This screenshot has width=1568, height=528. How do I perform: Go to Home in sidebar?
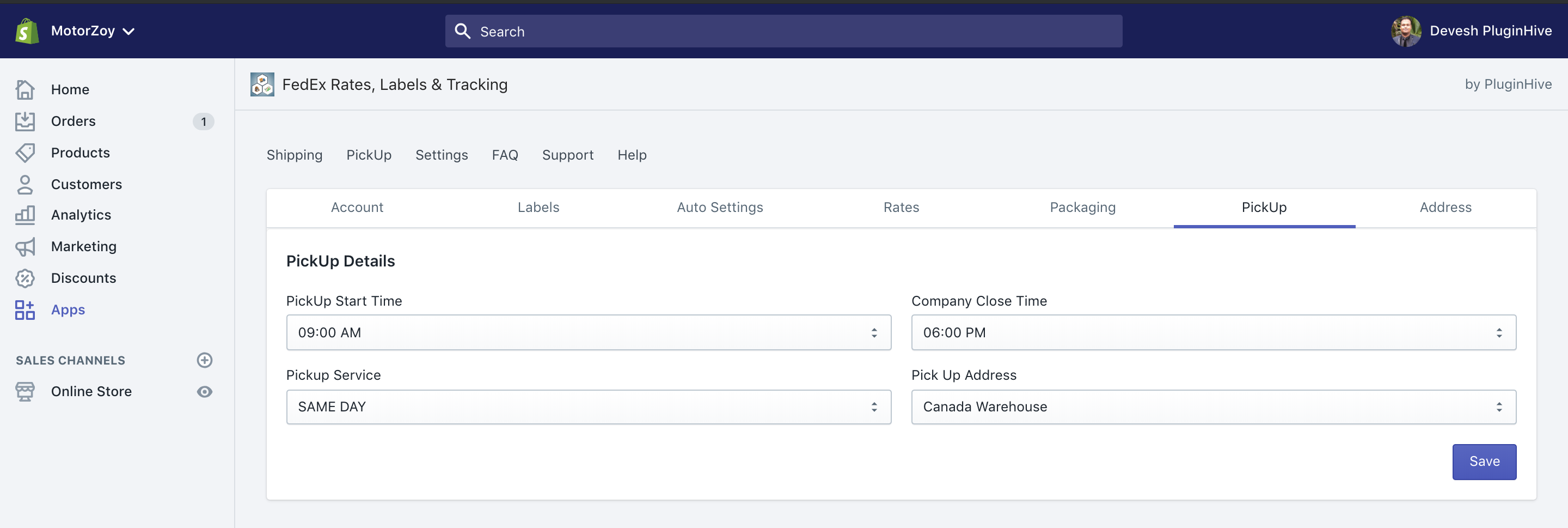[70, 89]
